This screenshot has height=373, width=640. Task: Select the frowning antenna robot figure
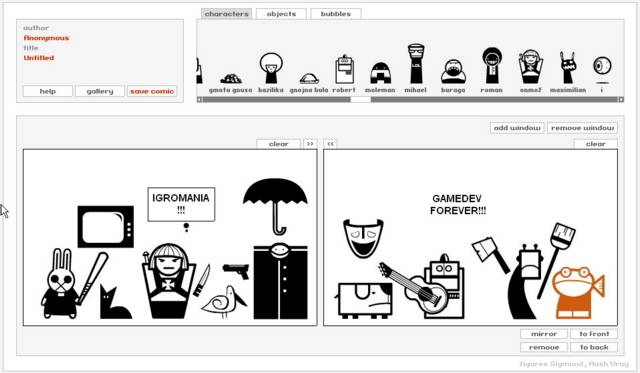pos(527,282)
